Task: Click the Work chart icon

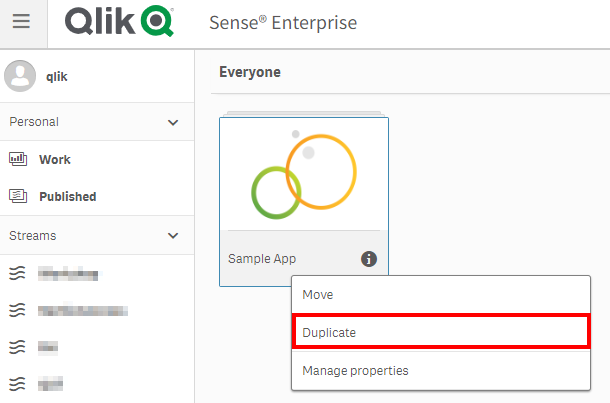Action: (18, 159)
